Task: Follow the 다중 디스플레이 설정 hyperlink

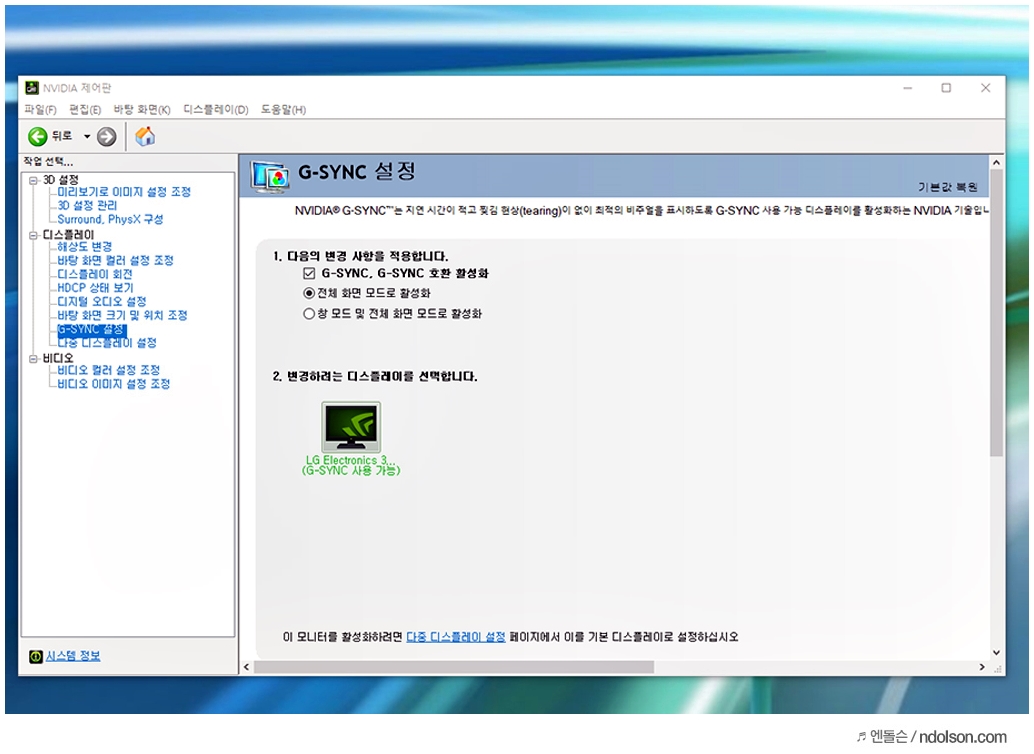Action: point(456,637)
